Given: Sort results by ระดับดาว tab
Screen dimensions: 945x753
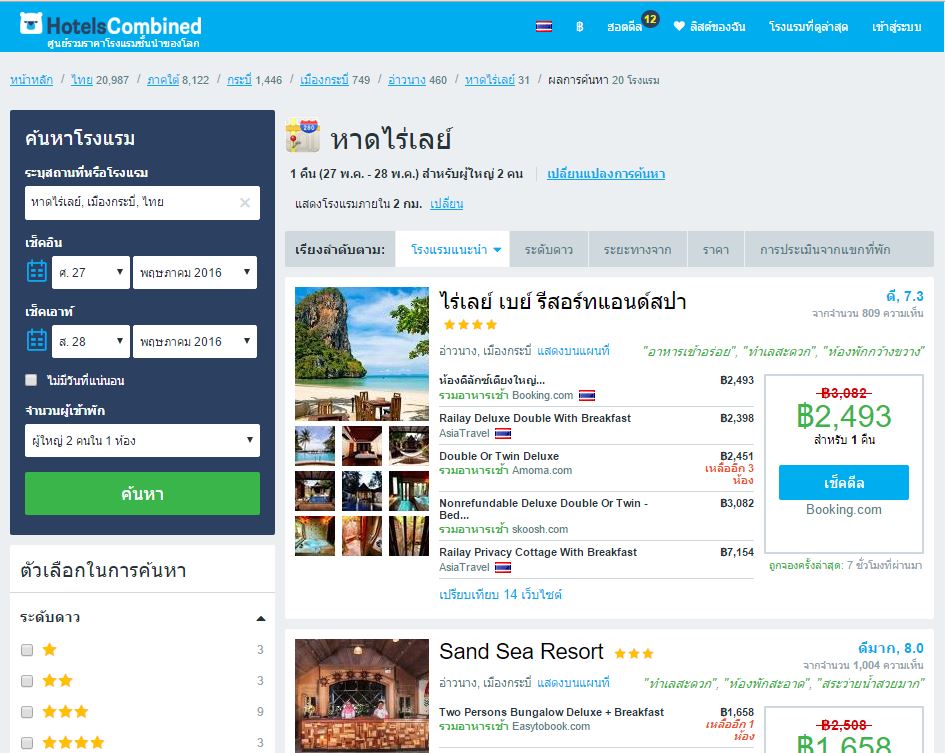Looking at the screenshot, I should click(x=548, y=249).
